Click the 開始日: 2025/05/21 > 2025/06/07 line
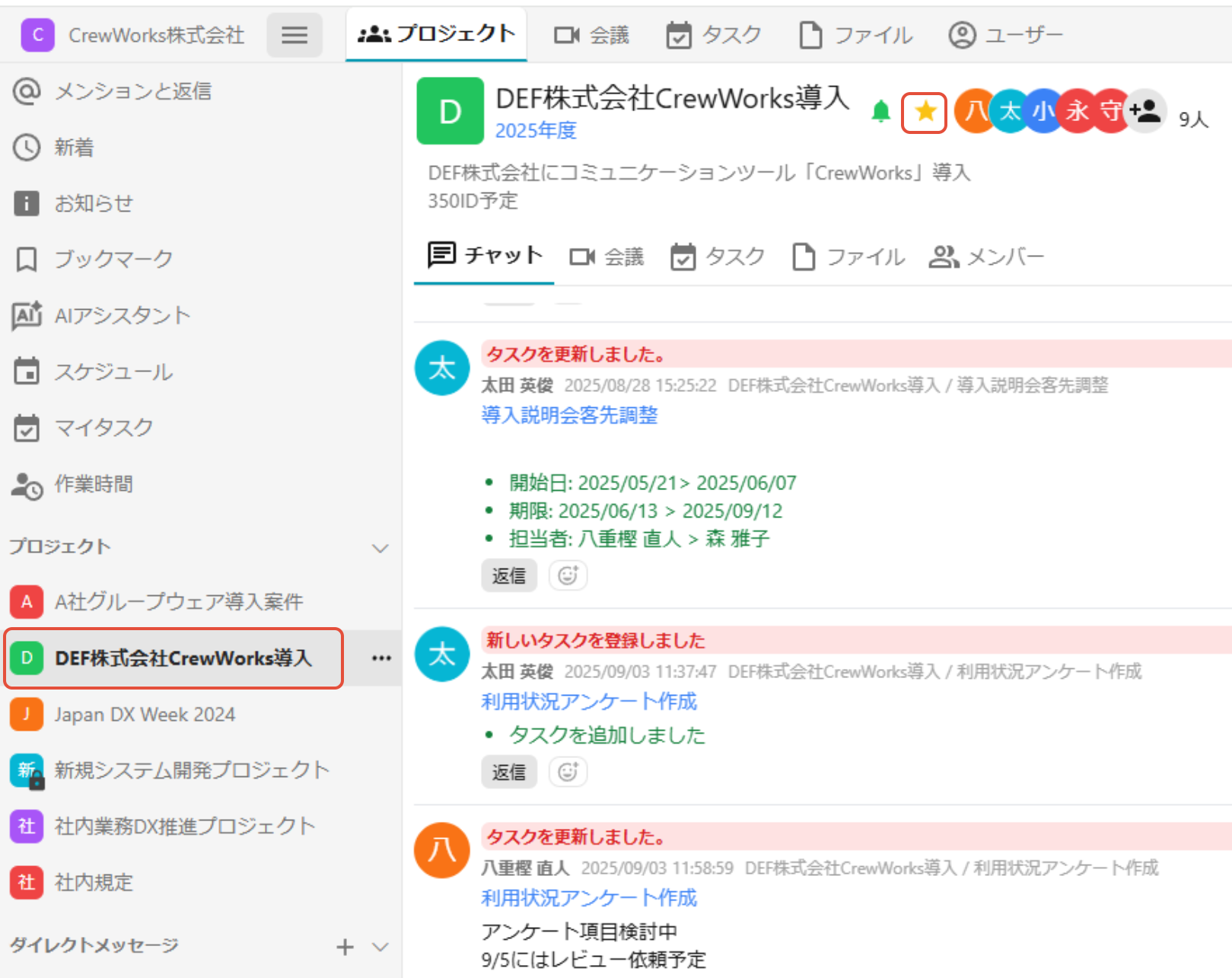This screenshot has width=1232, height=978. pyautogui.click(x=652, y=483)
